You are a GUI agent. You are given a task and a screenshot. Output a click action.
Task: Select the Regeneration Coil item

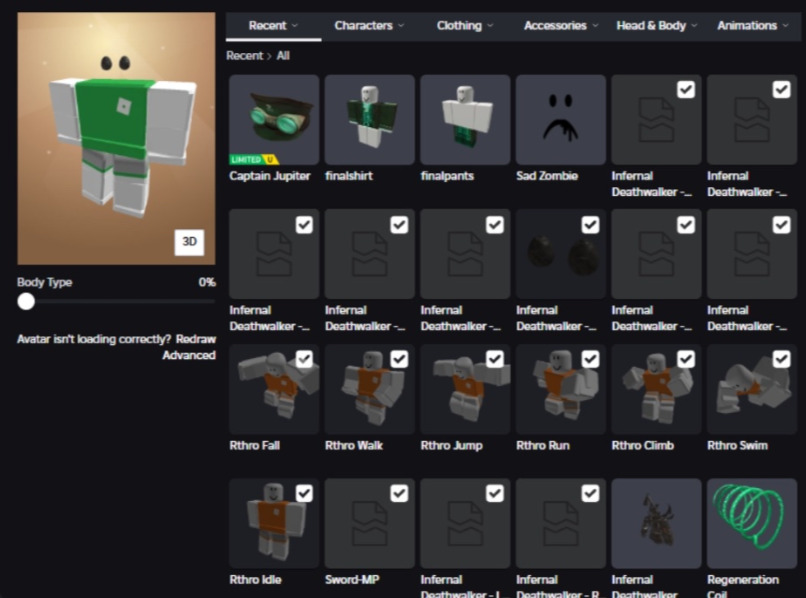[750, 523]
